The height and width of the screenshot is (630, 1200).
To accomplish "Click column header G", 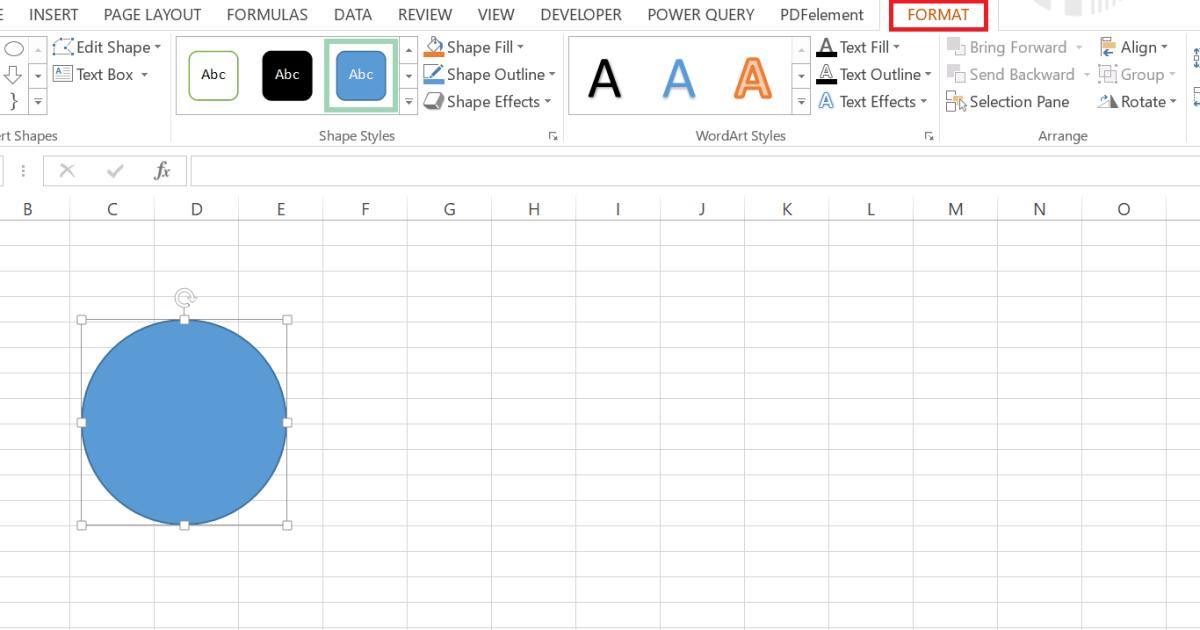I will 449,208.
